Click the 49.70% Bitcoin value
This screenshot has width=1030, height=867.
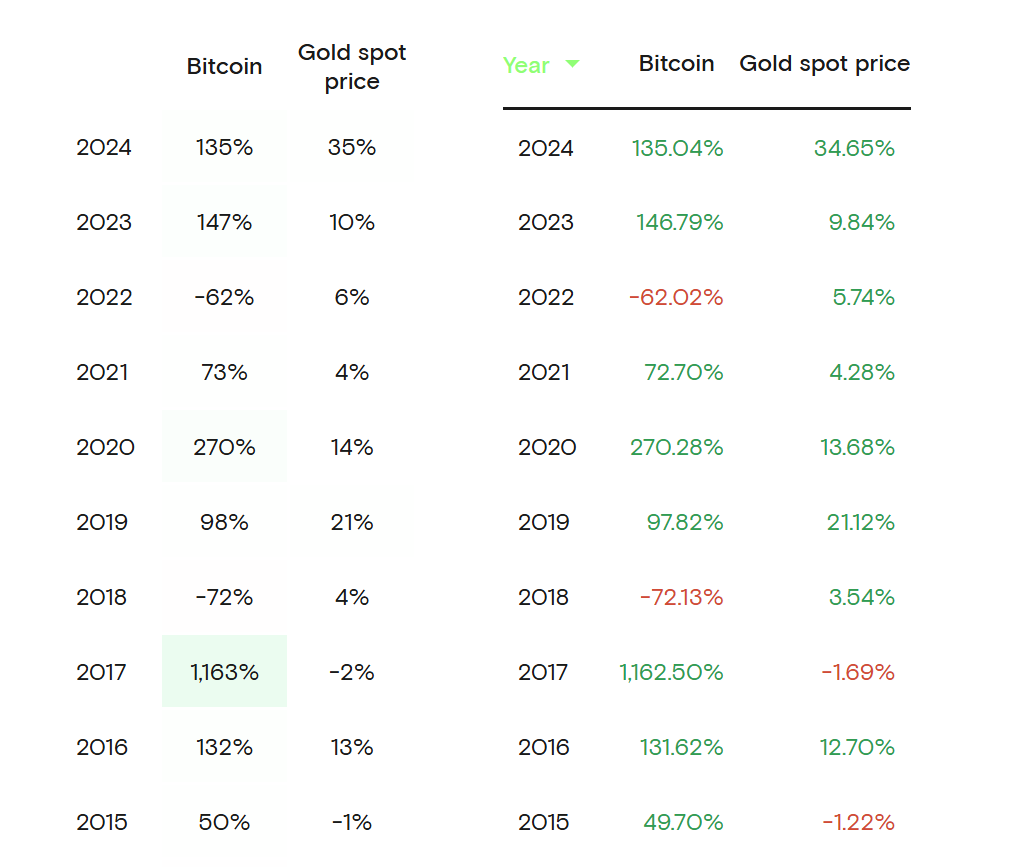[683, 822]
